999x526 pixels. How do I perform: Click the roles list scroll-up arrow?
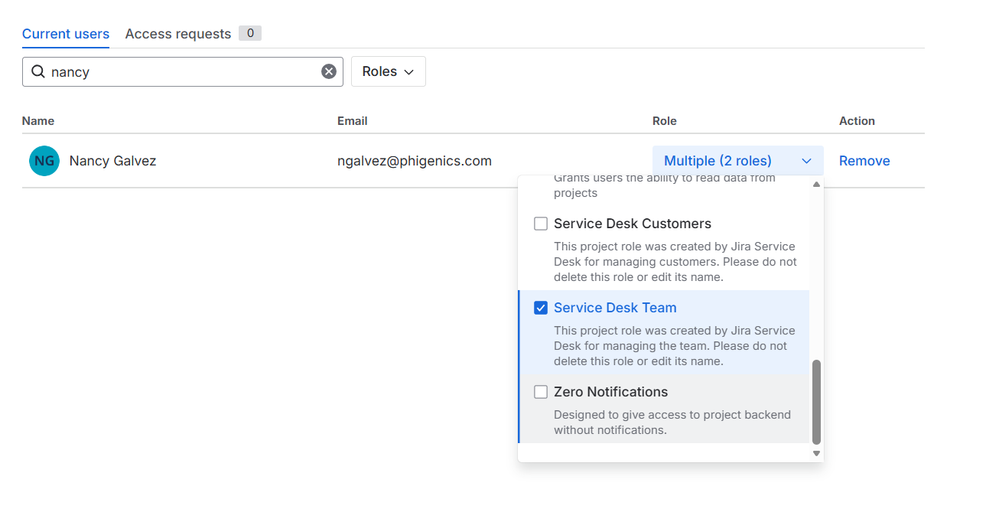pos(816,185)
